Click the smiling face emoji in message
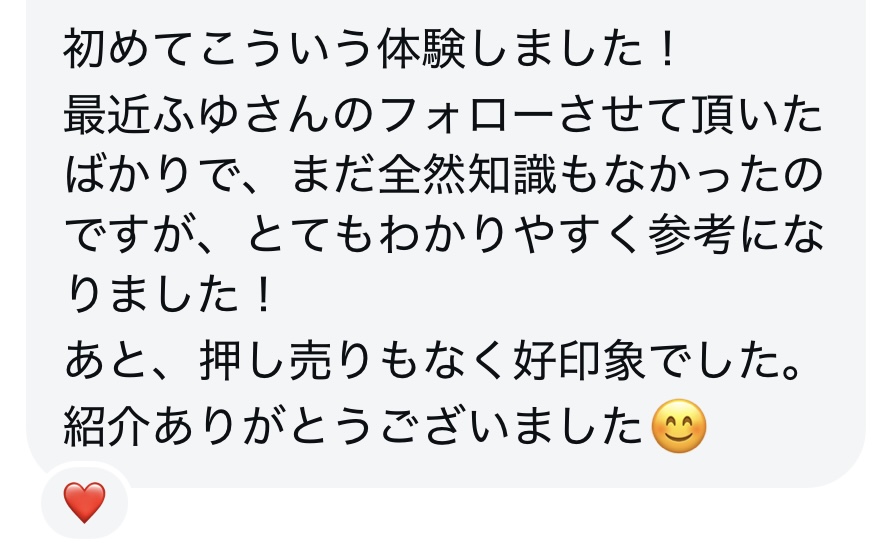The image size is (885, 555). click(x=678, y=426)
